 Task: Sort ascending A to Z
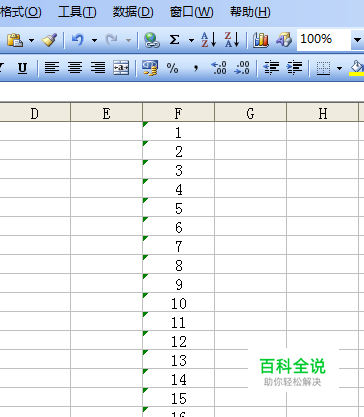click(x=209, y=40)
